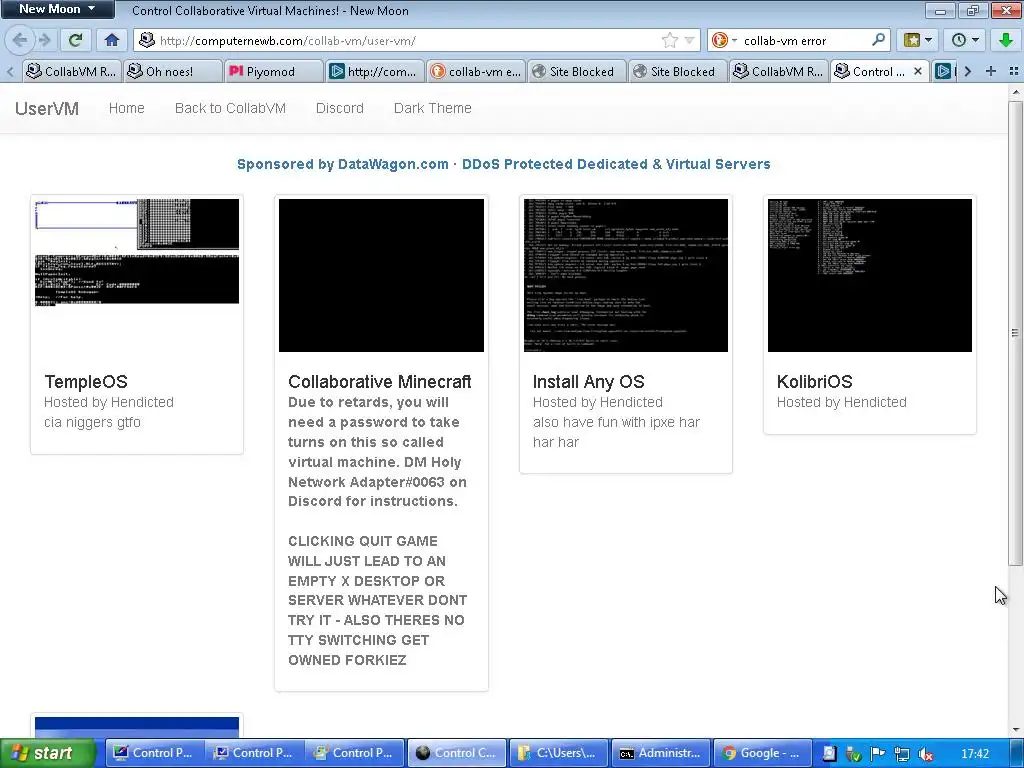Open the Collaborative Minecraft VM thumbnail

click(x=381, y=275)
